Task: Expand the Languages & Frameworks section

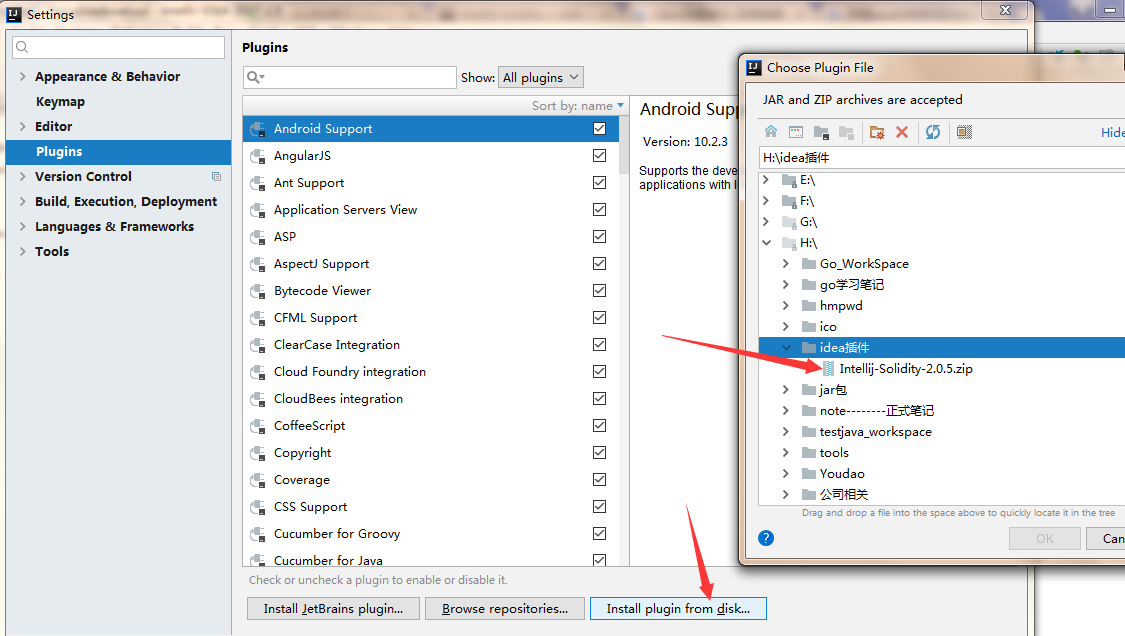Action: [x=22, y=227]
